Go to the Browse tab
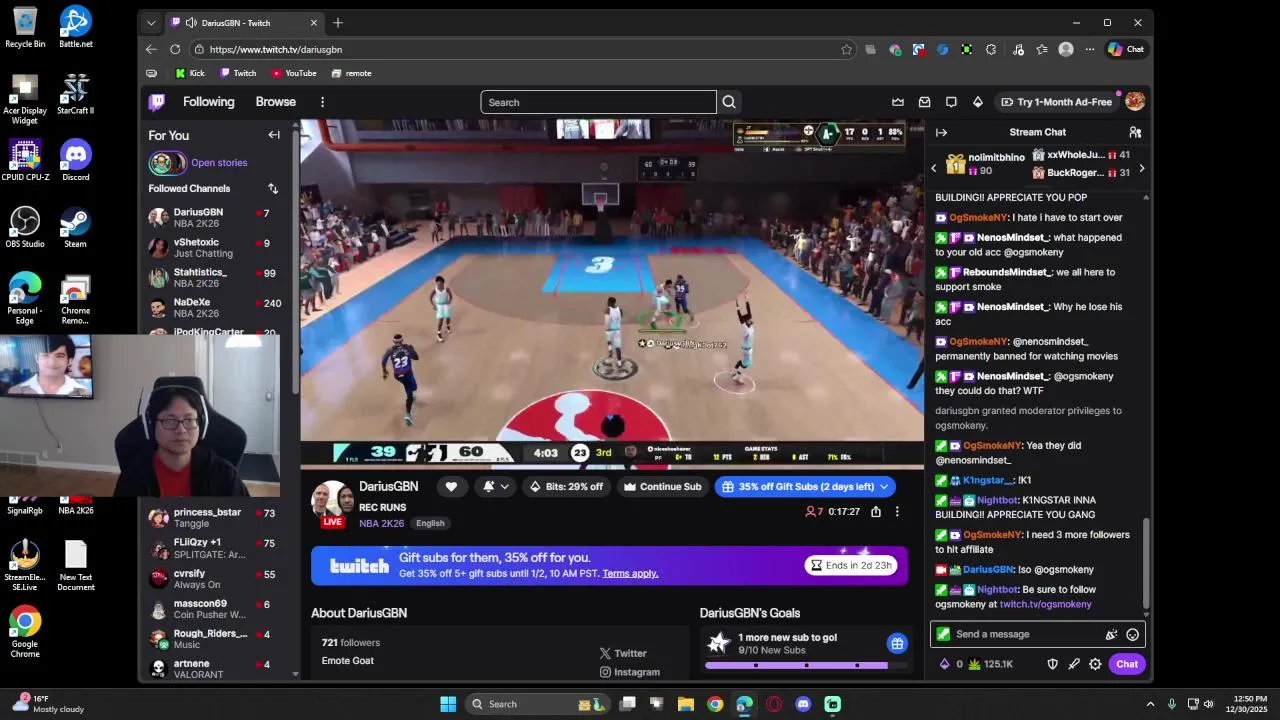The image size is (1280, 720). [275, 102]
